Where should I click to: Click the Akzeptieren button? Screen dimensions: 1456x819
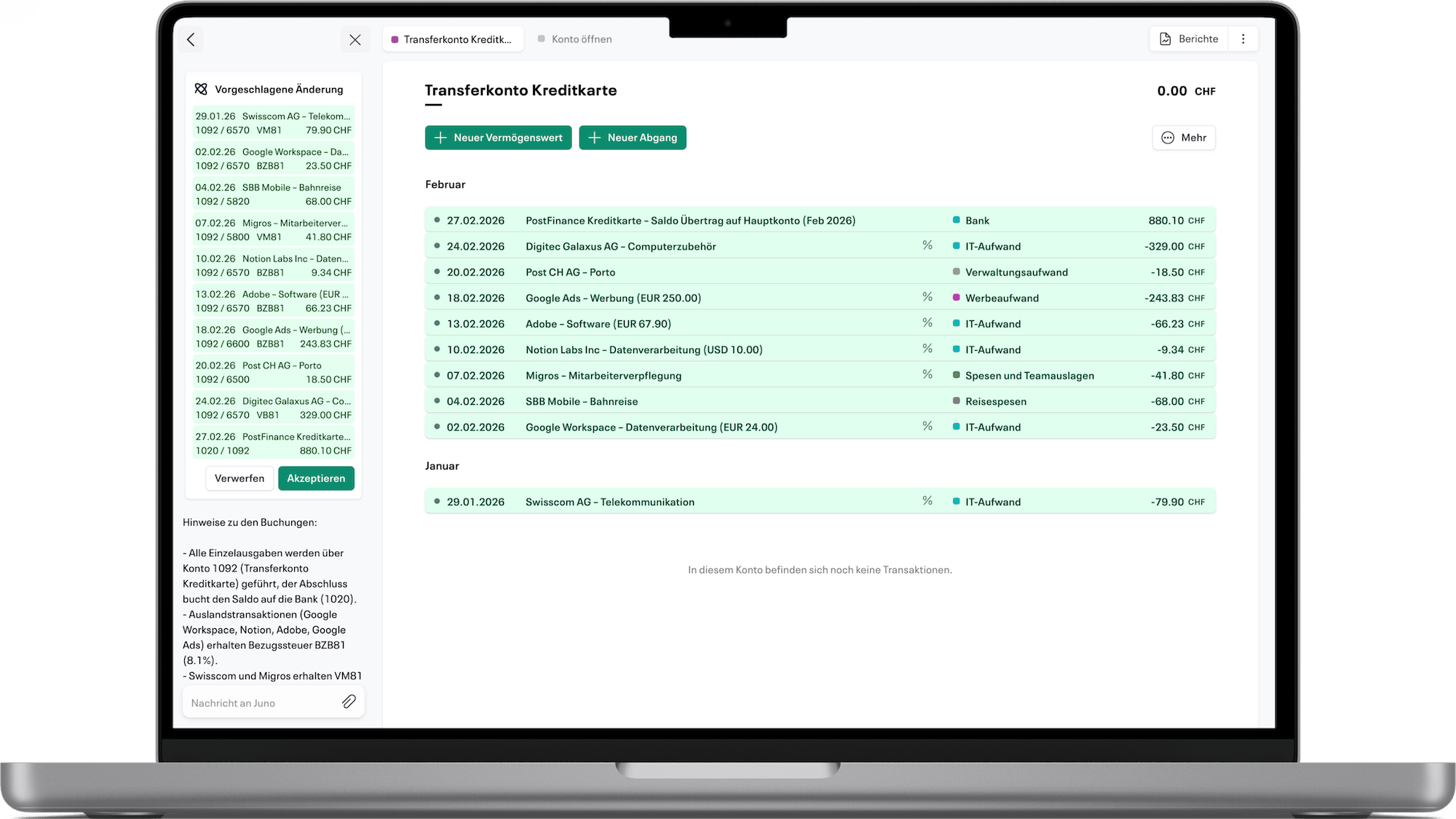(x=316, y=478)
